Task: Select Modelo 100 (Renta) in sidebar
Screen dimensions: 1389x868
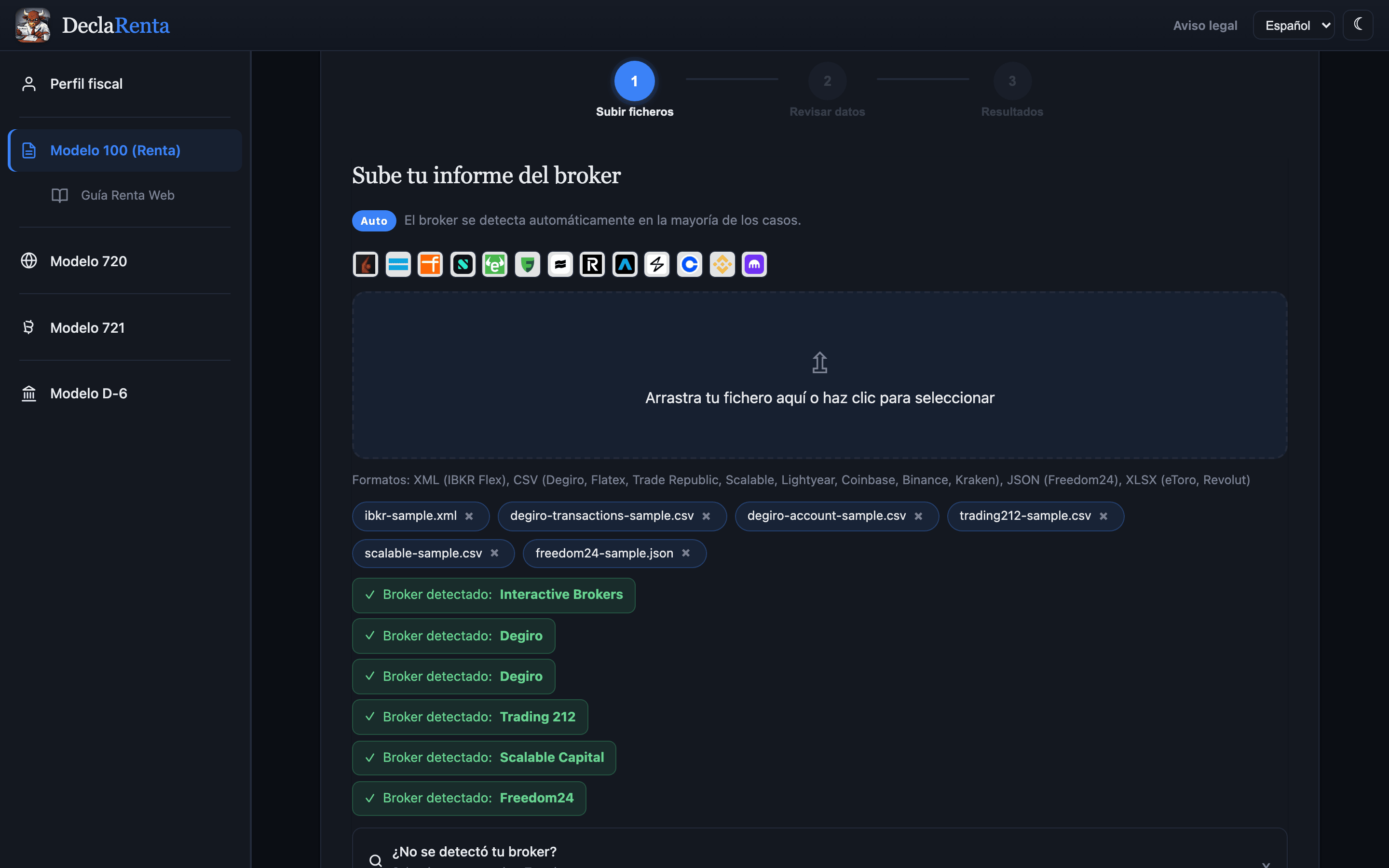Action: [x=124, y=150]
